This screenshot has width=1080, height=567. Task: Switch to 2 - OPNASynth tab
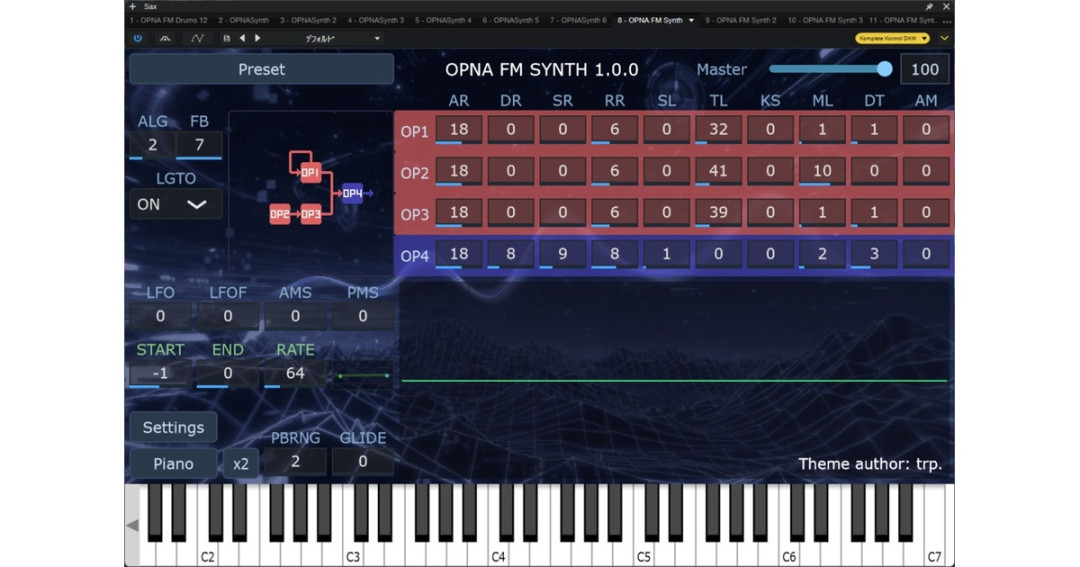pos(244,21)
